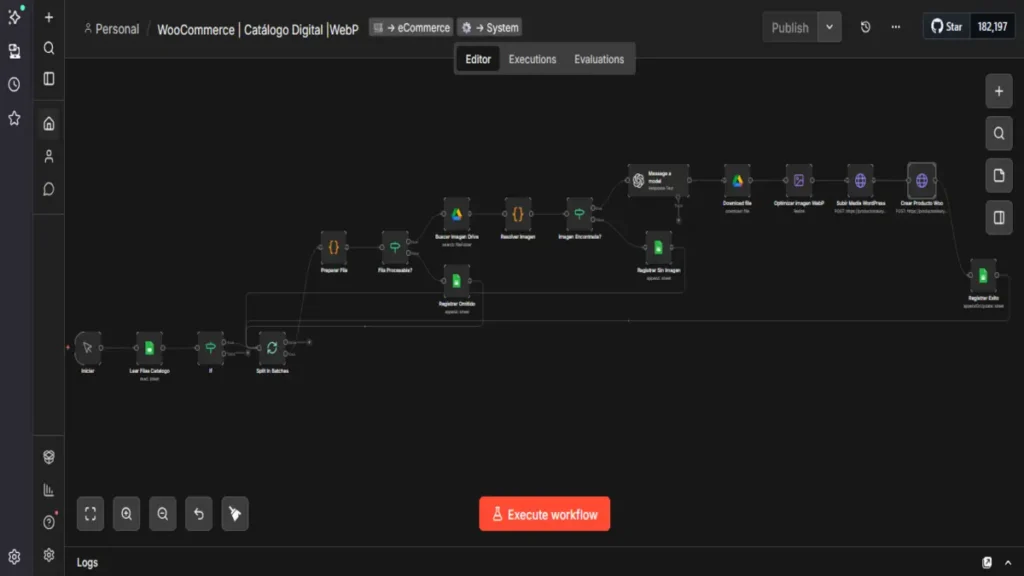Select the Split In Batches node
1024x576 pixels.
pyautogui.click(x=270, y=349)
